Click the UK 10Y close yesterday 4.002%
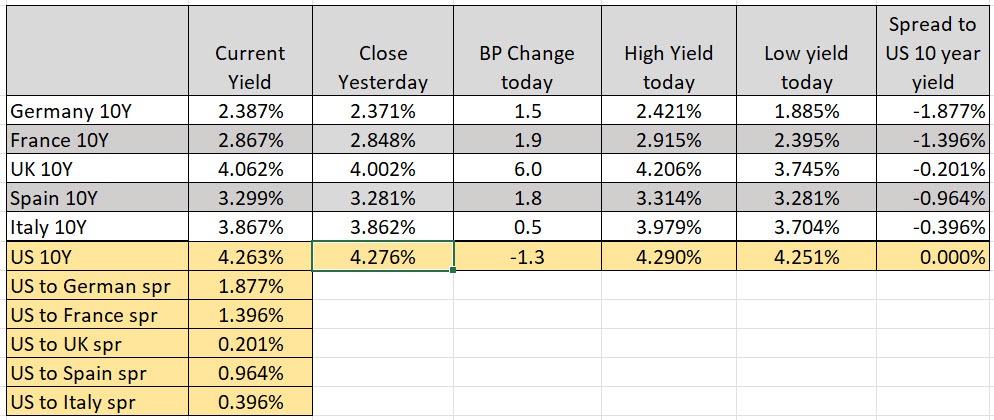Screen dimensions: 994x420 [x=383, y=168]
